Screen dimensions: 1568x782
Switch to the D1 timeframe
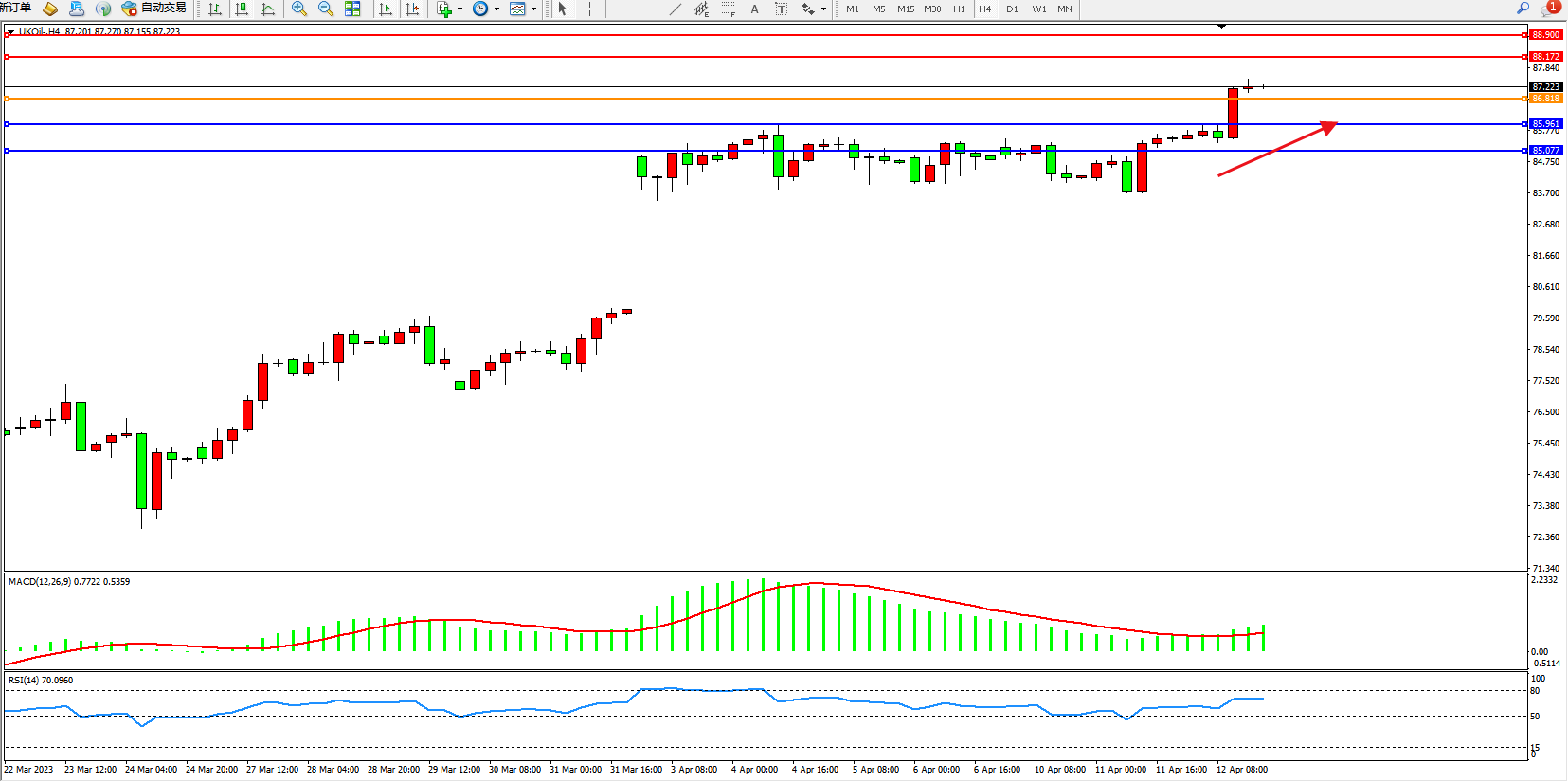click(x=1012, y=9)
